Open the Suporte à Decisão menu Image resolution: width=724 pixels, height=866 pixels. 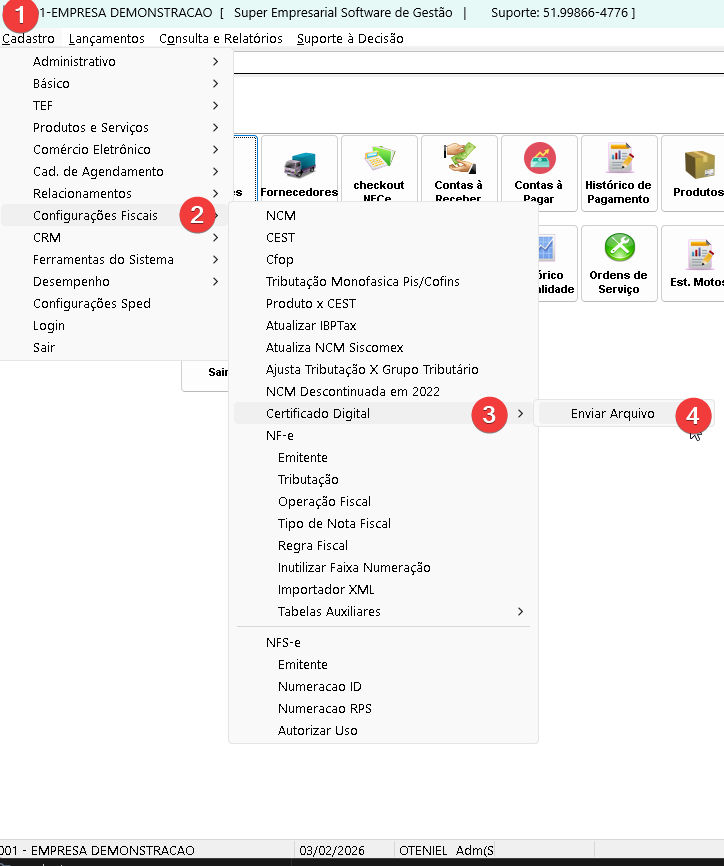[x=350, y=38]
